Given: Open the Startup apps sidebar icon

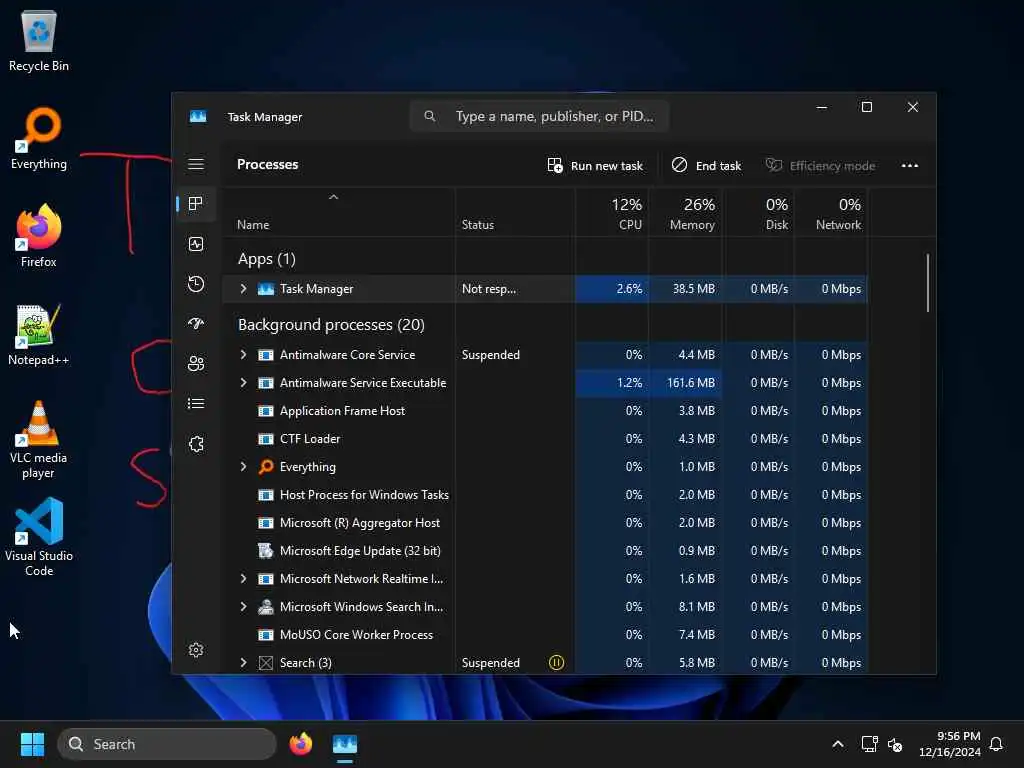Looking at the screenshot, I should coord(196,324).
